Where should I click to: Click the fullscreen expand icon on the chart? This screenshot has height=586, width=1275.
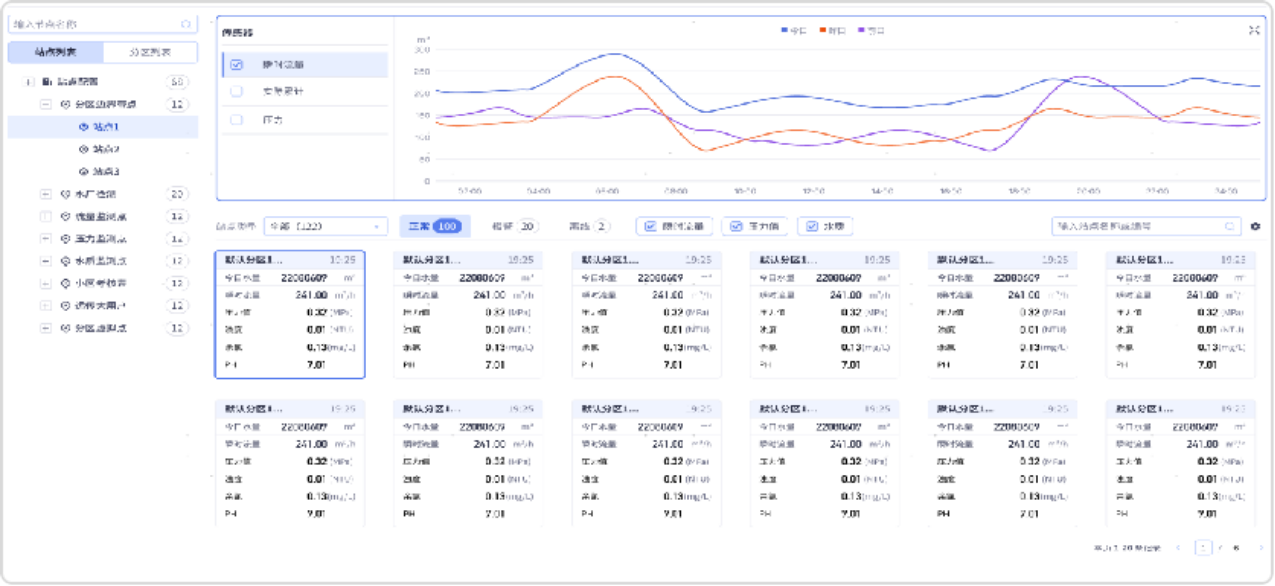point(1254,30)
